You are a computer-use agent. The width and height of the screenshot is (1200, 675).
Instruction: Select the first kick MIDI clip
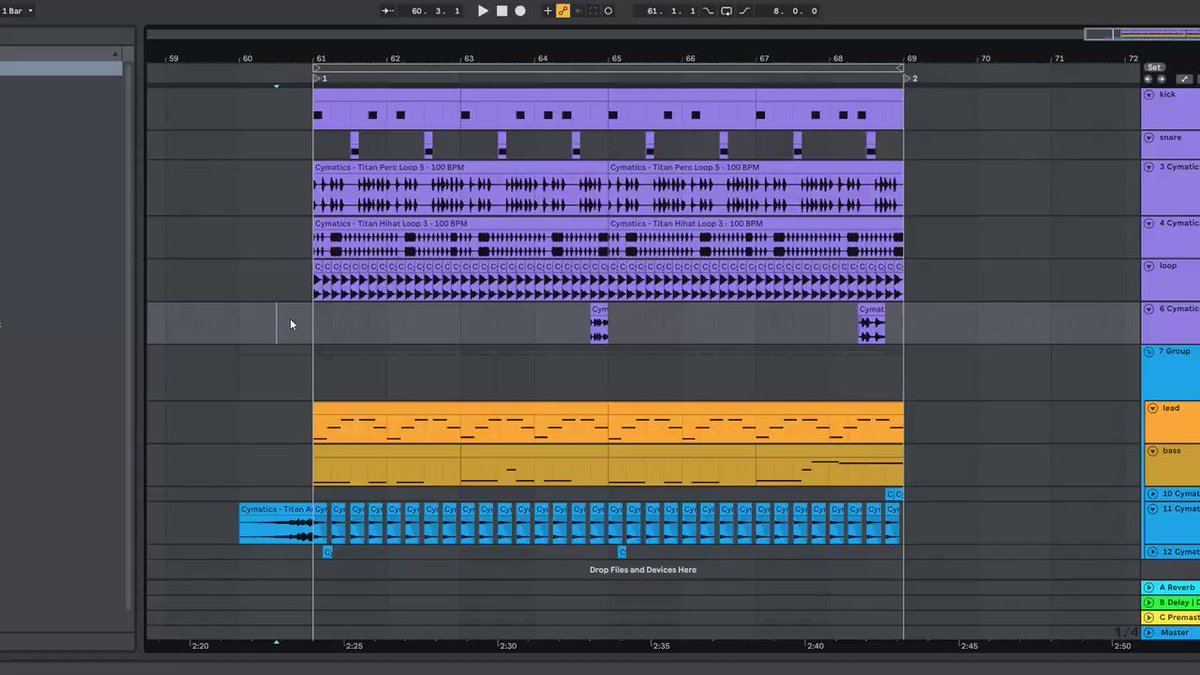(x=386, y=108)
